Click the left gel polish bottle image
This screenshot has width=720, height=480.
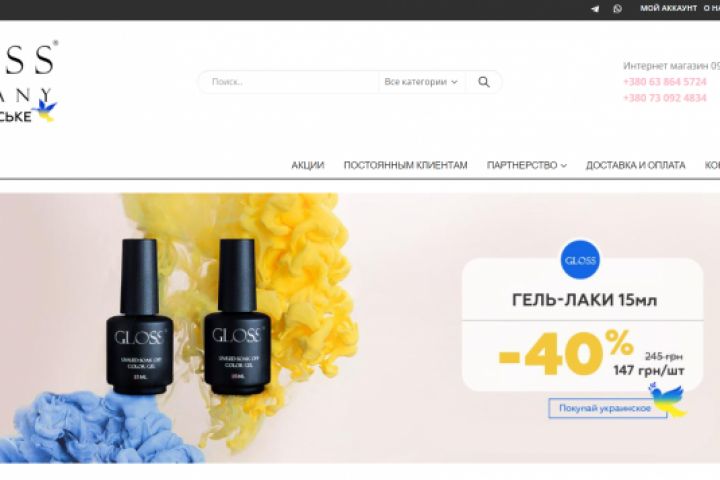coord(140,316)
